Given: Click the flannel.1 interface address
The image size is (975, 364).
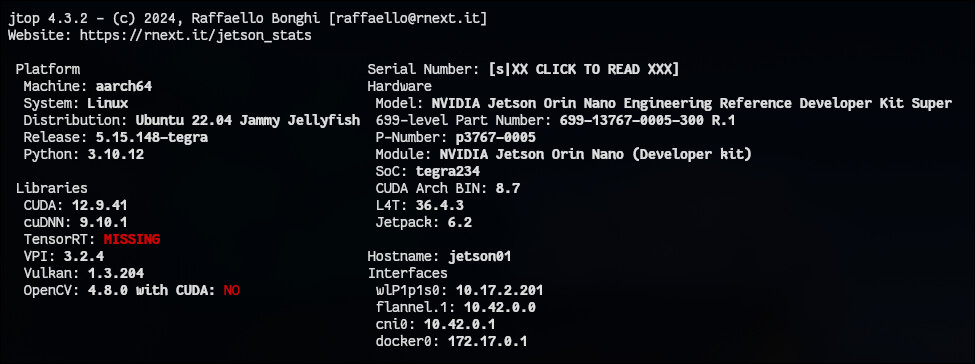Looking at the screenshot, I should [500, 307].
